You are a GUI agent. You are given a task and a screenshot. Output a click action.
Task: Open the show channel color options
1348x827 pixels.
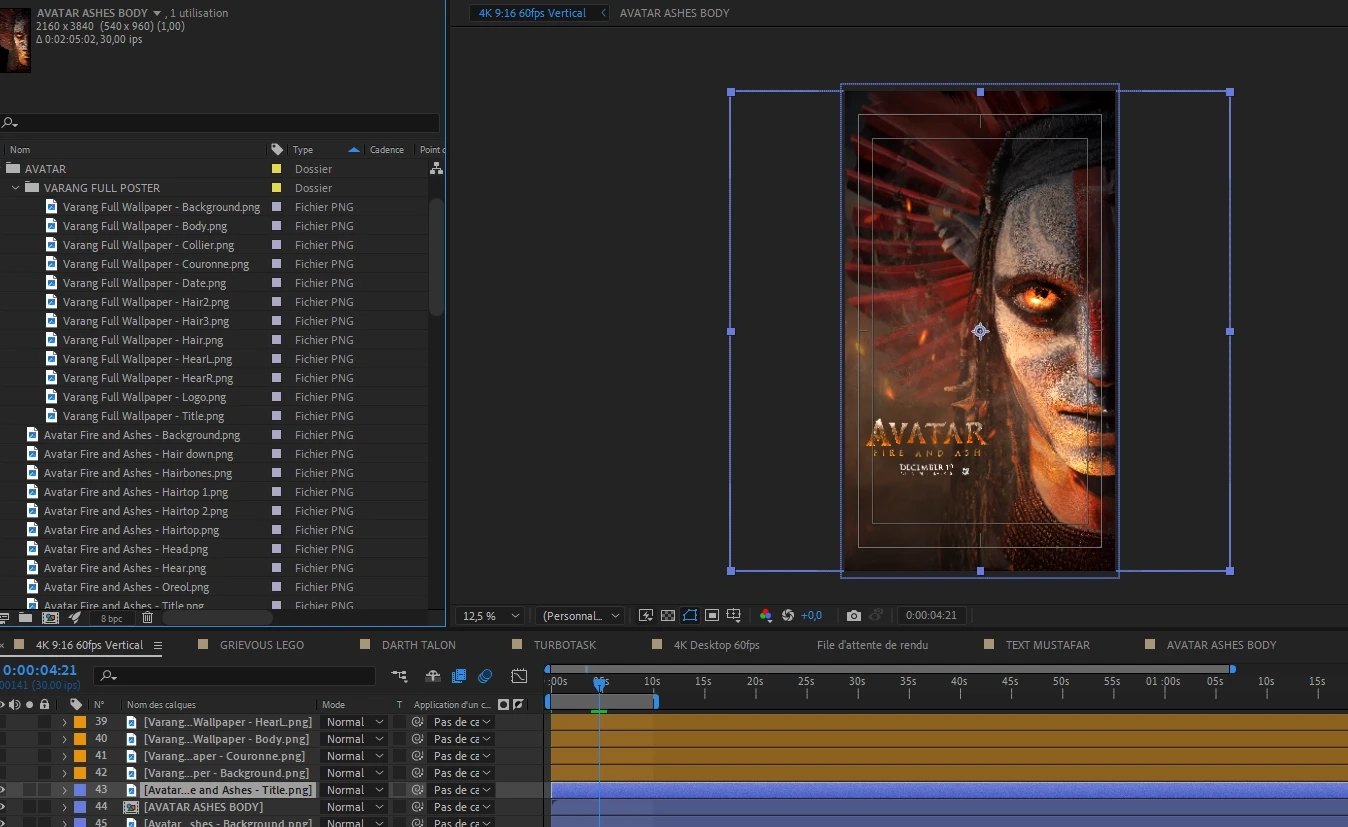pyautogui.click(x=766, y=616)
